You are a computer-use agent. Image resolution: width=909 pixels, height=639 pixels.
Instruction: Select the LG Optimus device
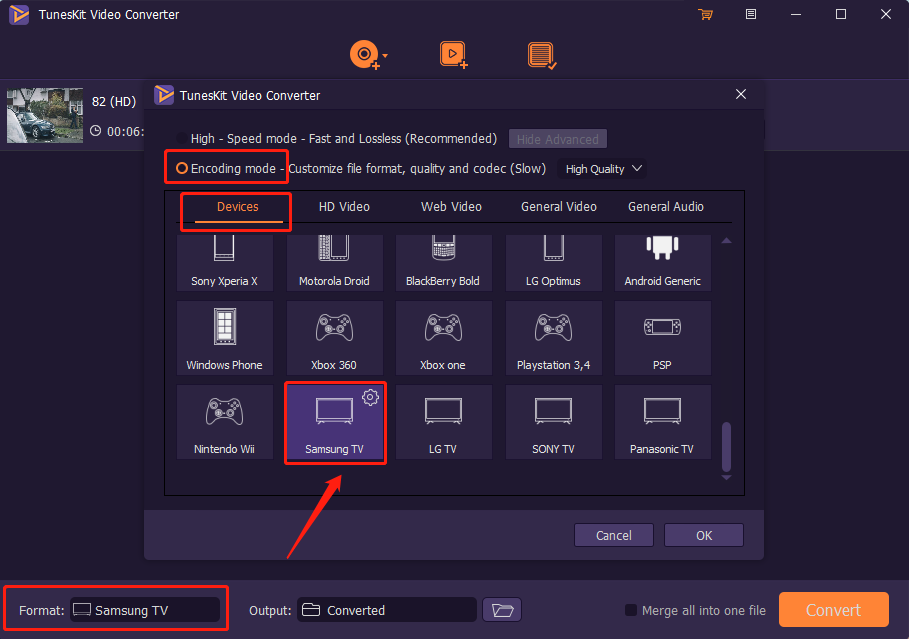click(x=553, y=263)
